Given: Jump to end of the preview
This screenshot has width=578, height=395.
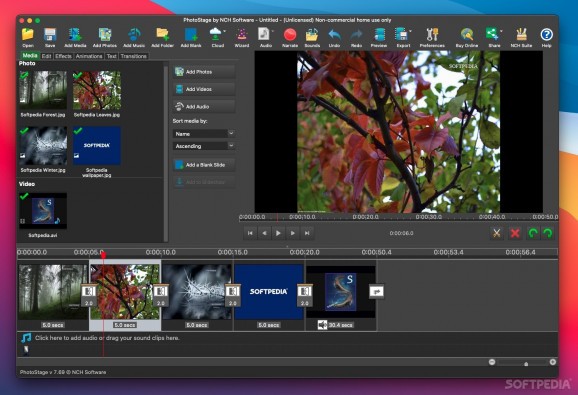Looking at the screenshot, I should click(307, 233).
